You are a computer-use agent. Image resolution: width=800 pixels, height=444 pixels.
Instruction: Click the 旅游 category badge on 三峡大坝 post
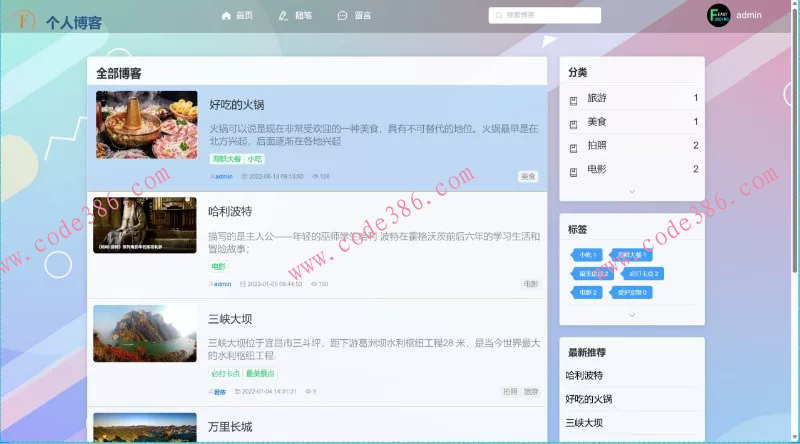click(x=531, y=391)
